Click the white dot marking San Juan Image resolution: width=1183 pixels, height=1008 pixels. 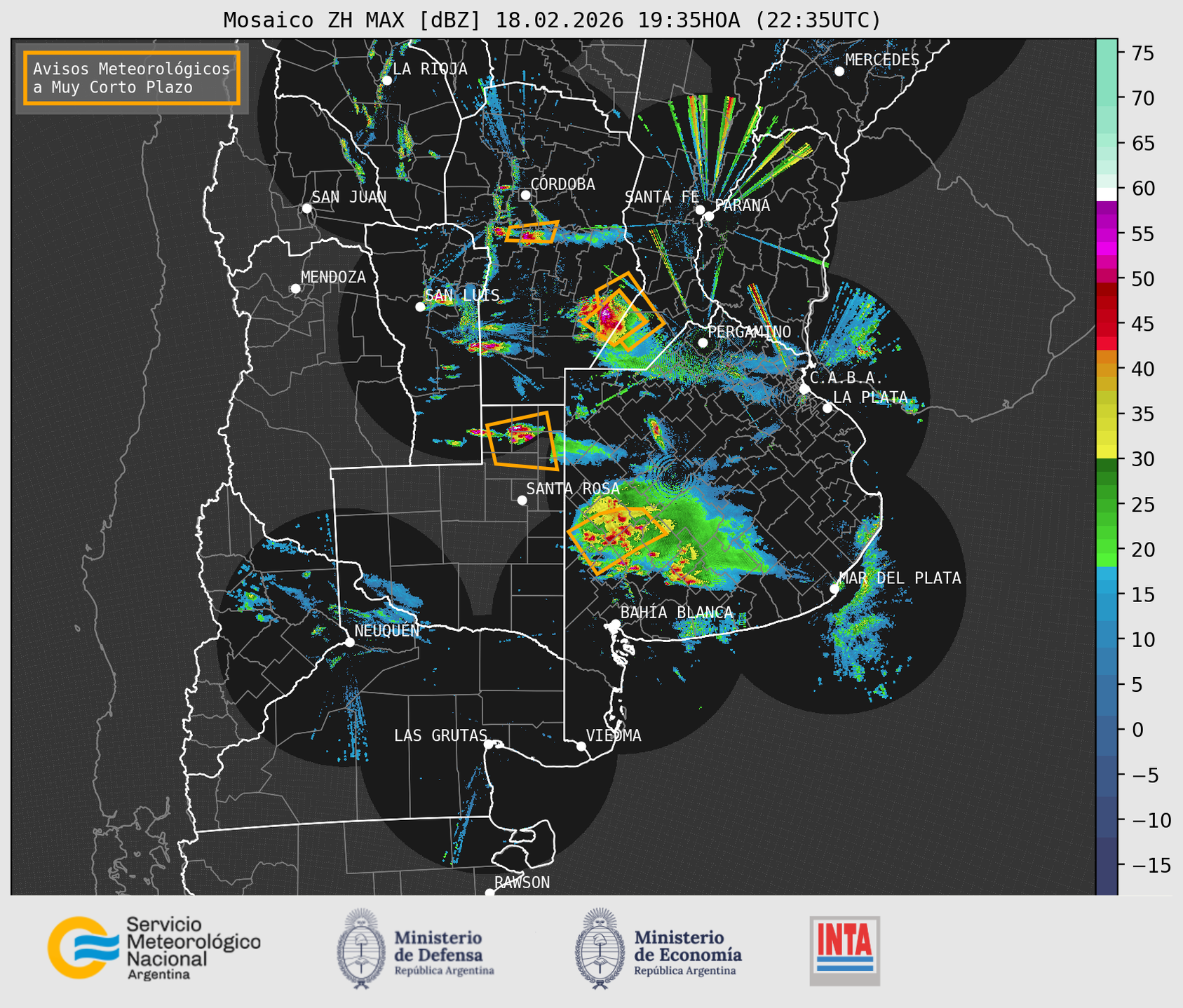306,208
